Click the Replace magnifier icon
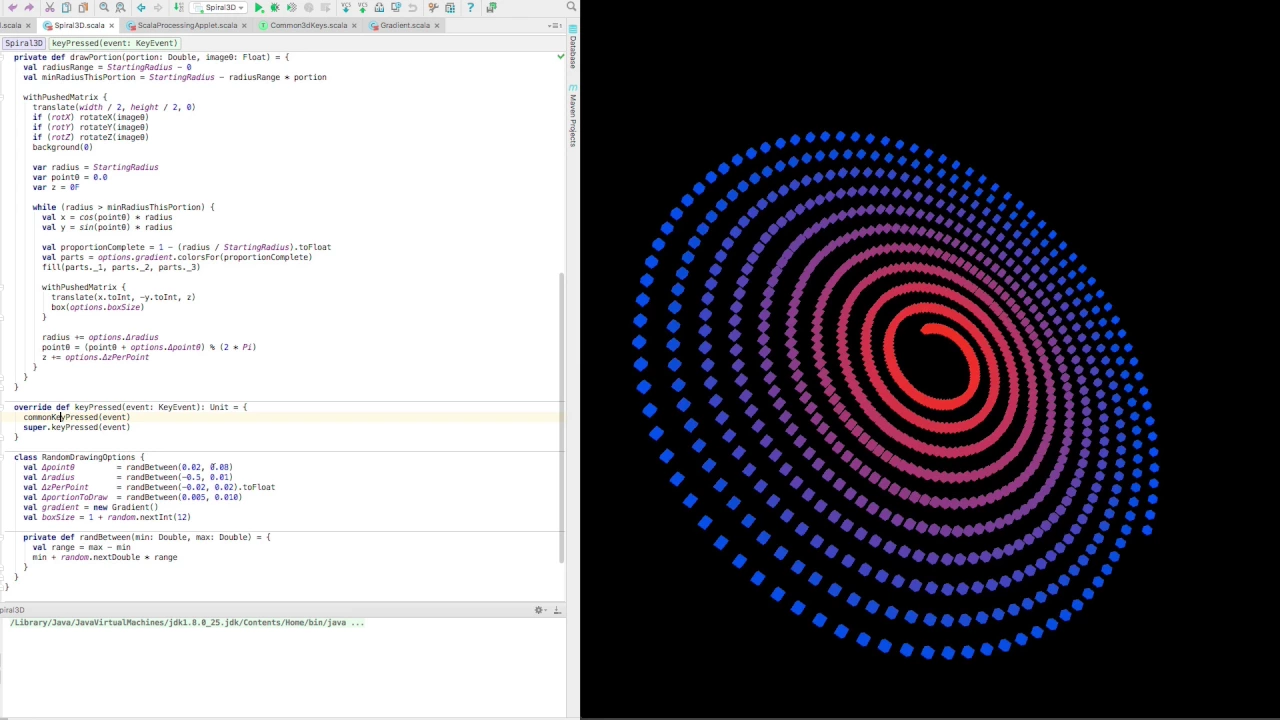Screen dimensions: 1280x720 (x=120, y=7)
